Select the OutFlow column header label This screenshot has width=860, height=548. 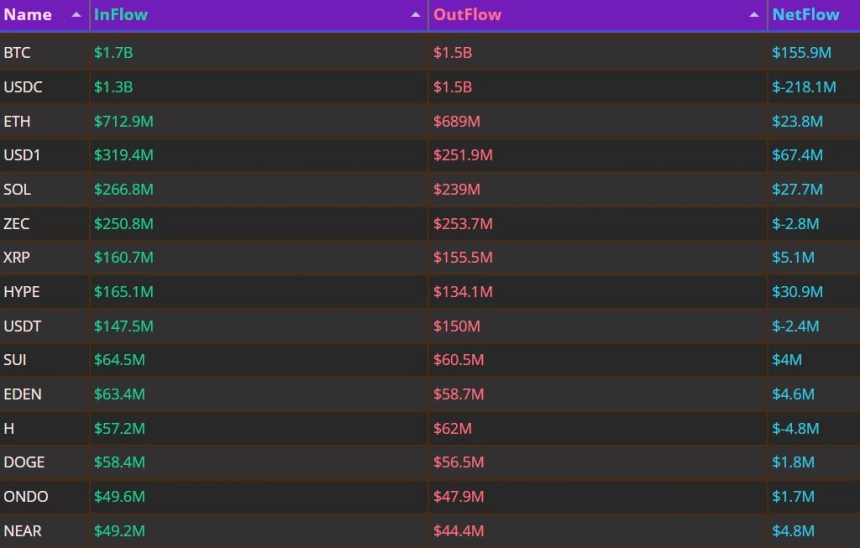click(467, 14)
